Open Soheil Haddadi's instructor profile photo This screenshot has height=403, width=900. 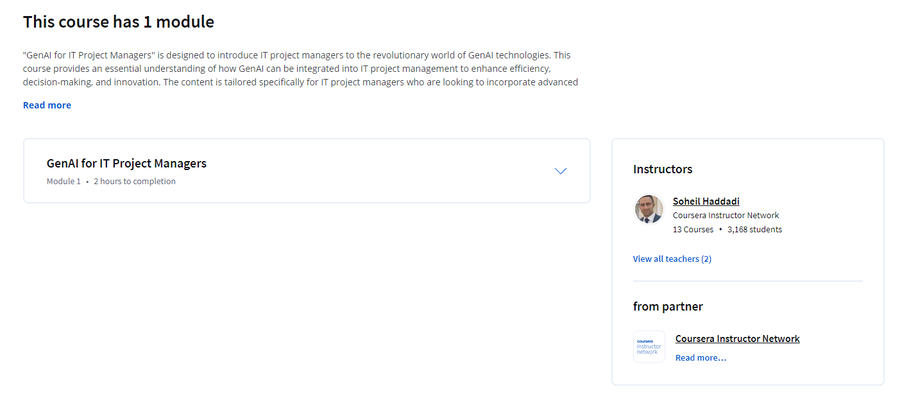[649, 209]
